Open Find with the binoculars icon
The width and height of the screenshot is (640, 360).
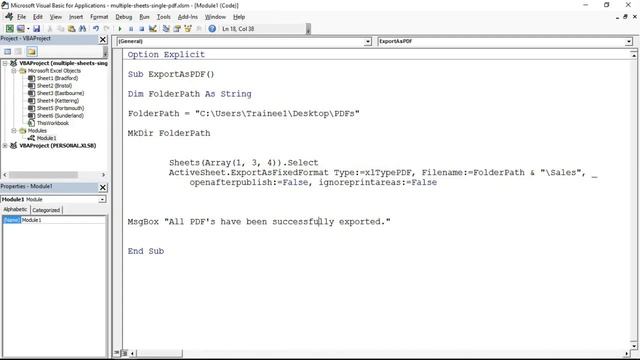tap(82, 29)
